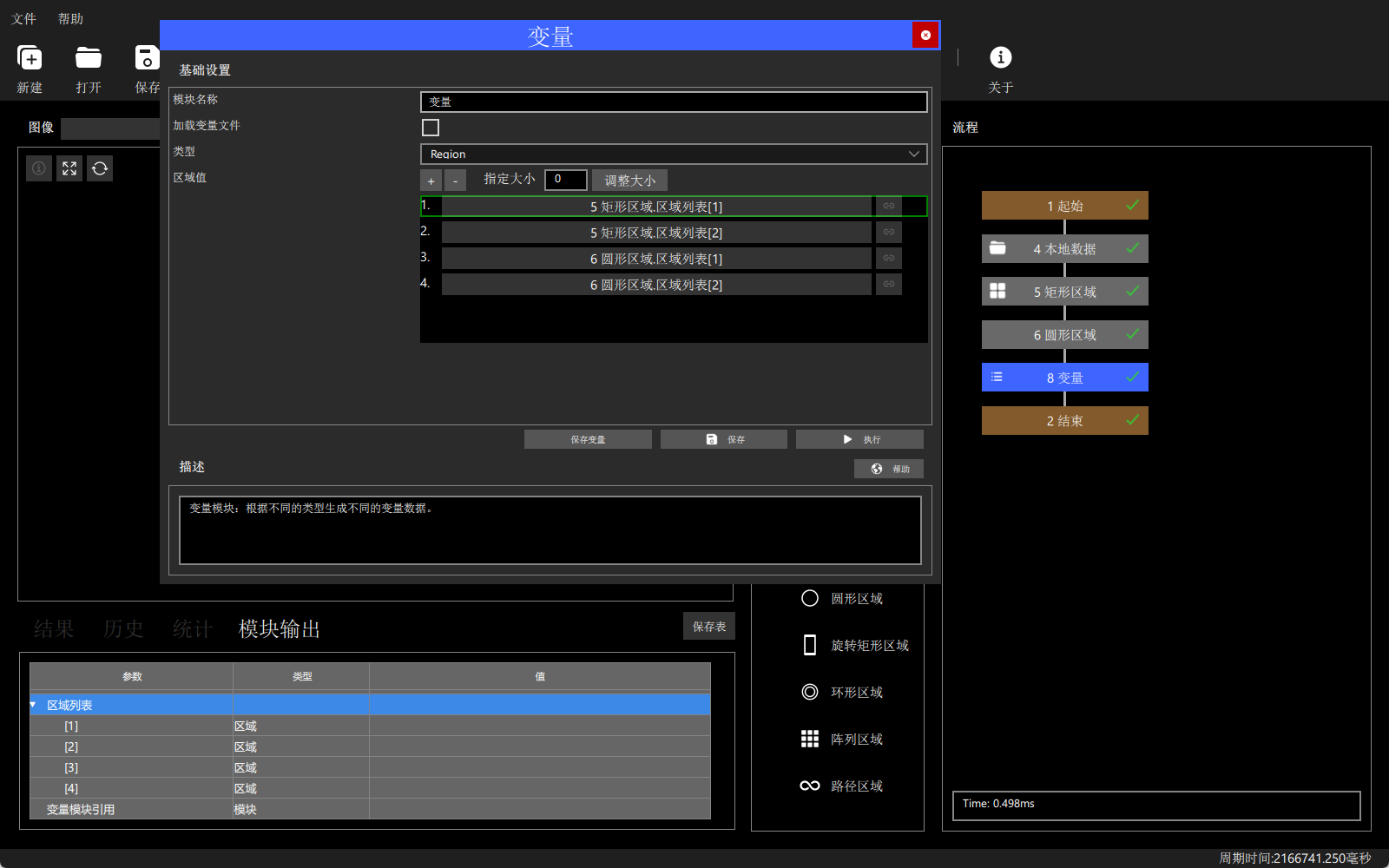Click the dialog 保存 button

(724, 439)
